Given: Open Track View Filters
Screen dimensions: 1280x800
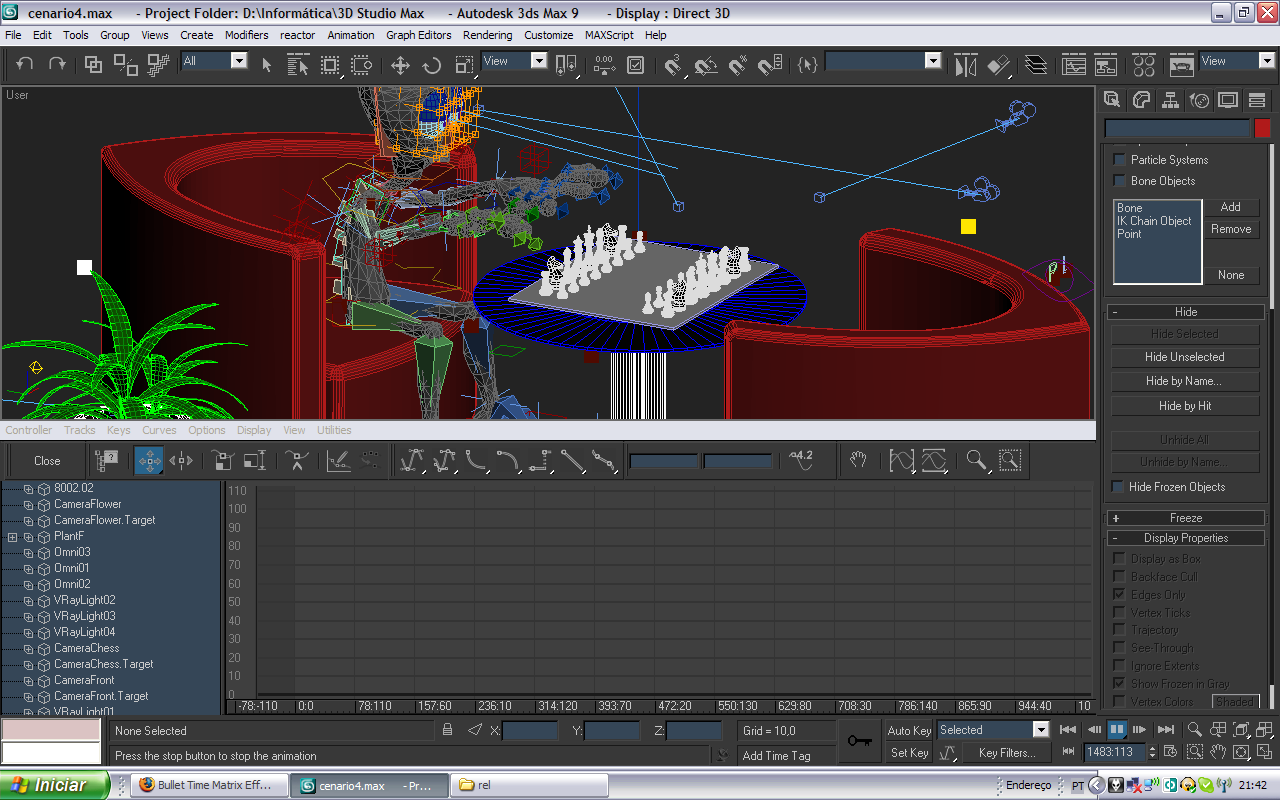Looking at the screenshot, I should pos(106,461).
